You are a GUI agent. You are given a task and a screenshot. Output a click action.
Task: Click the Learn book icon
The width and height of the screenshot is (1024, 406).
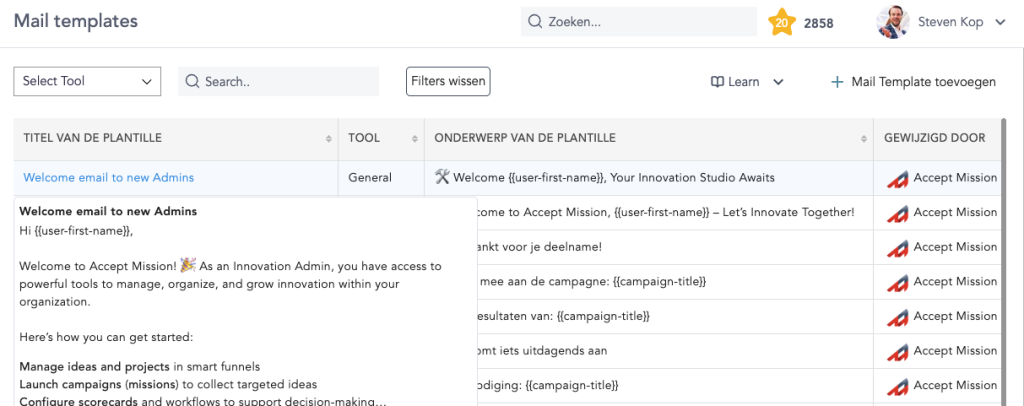pos(717,82)
